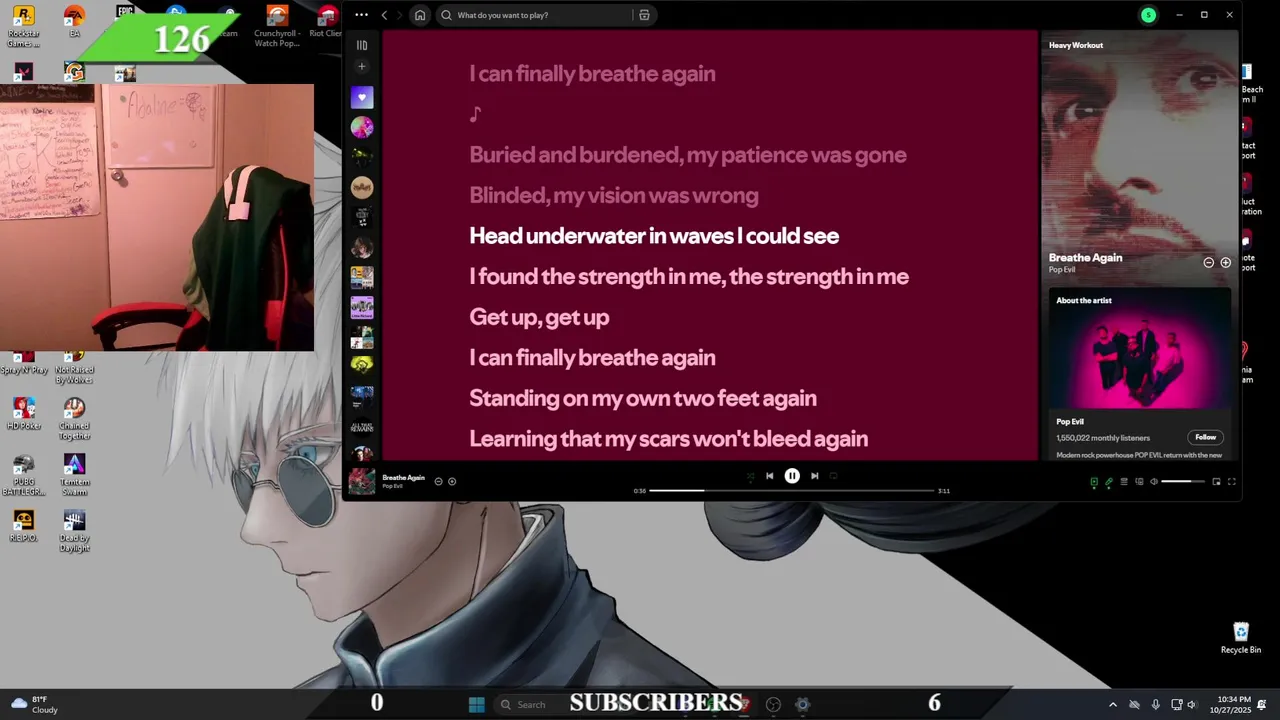The width and height of the screenshot is (1280, 720).
Task: Select Chained Together desktop shortcut
Action: (74, 419)
